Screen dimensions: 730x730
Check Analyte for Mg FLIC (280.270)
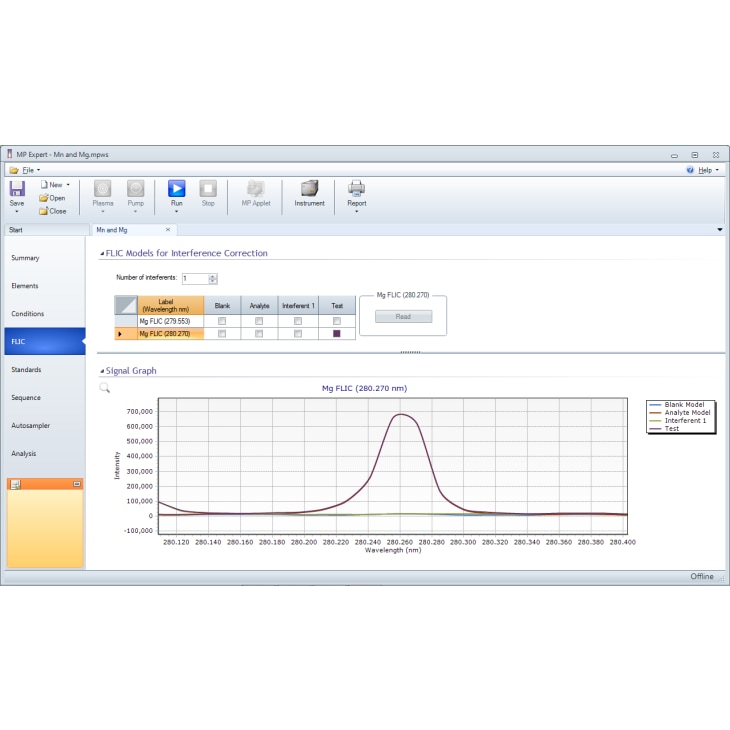(x=259, y=334)
